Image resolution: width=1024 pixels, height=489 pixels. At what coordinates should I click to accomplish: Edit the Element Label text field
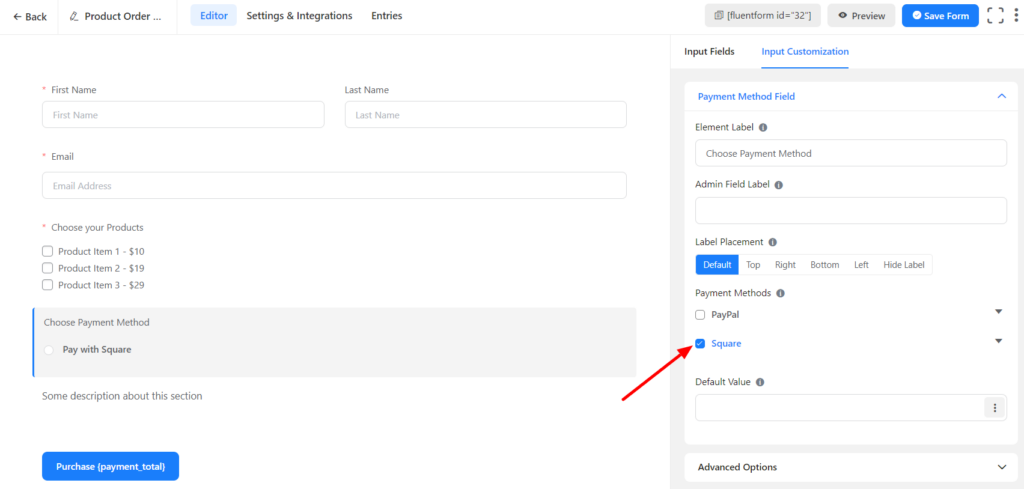coord(851,153)
